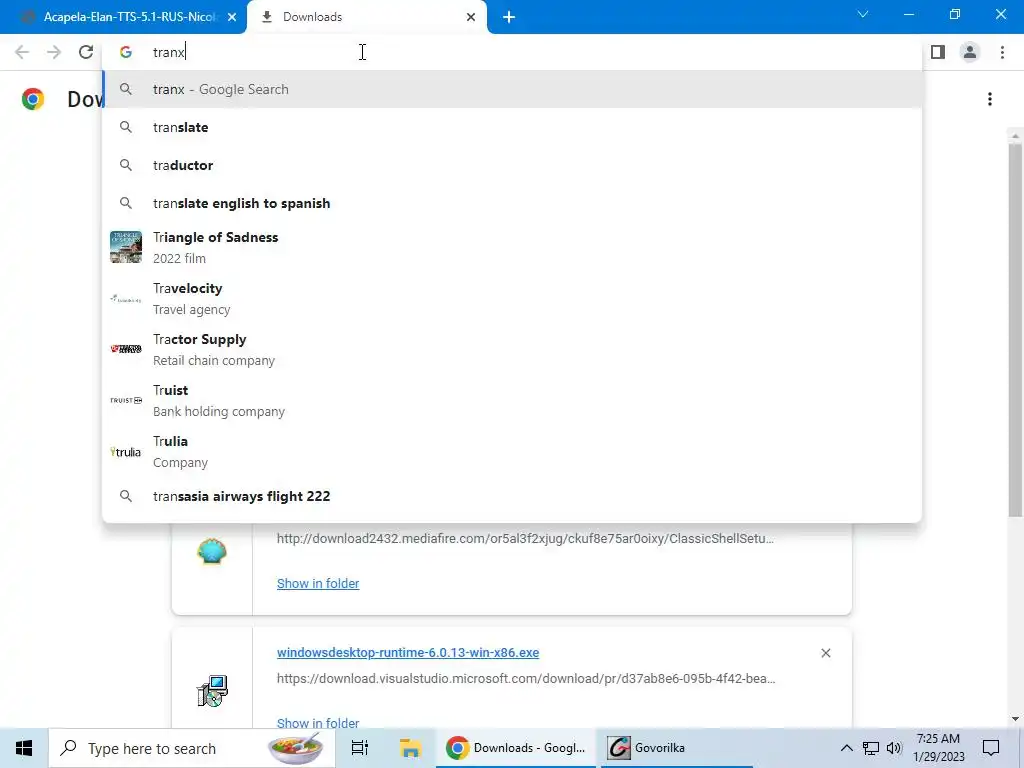Switch to the Acapela-Elan-TTS tab
This screenshot has height=768, width=1024.
click(x=123, y=17)
